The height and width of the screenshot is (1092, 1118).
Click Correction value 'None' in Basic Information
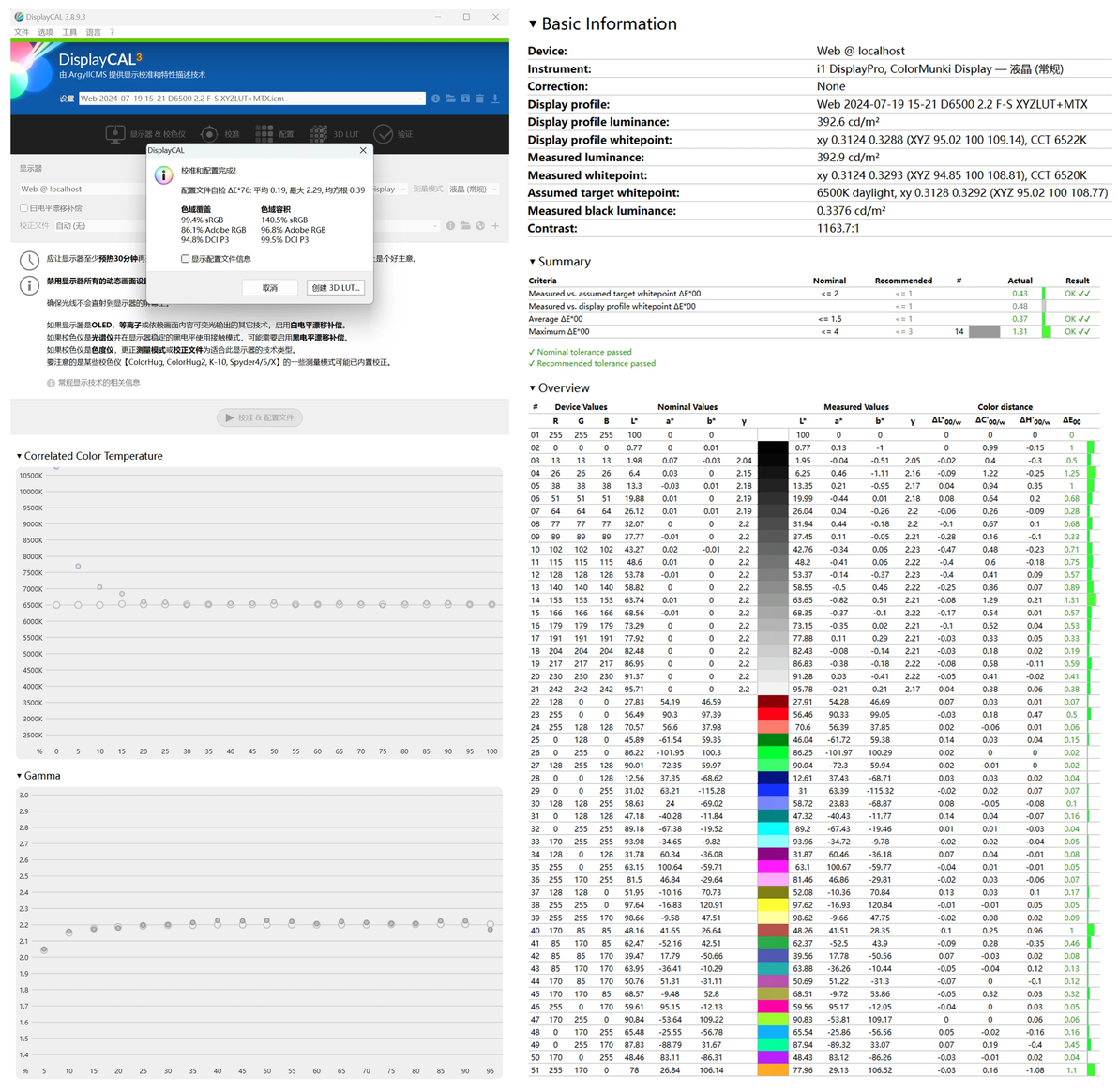(x=831, y=86)
